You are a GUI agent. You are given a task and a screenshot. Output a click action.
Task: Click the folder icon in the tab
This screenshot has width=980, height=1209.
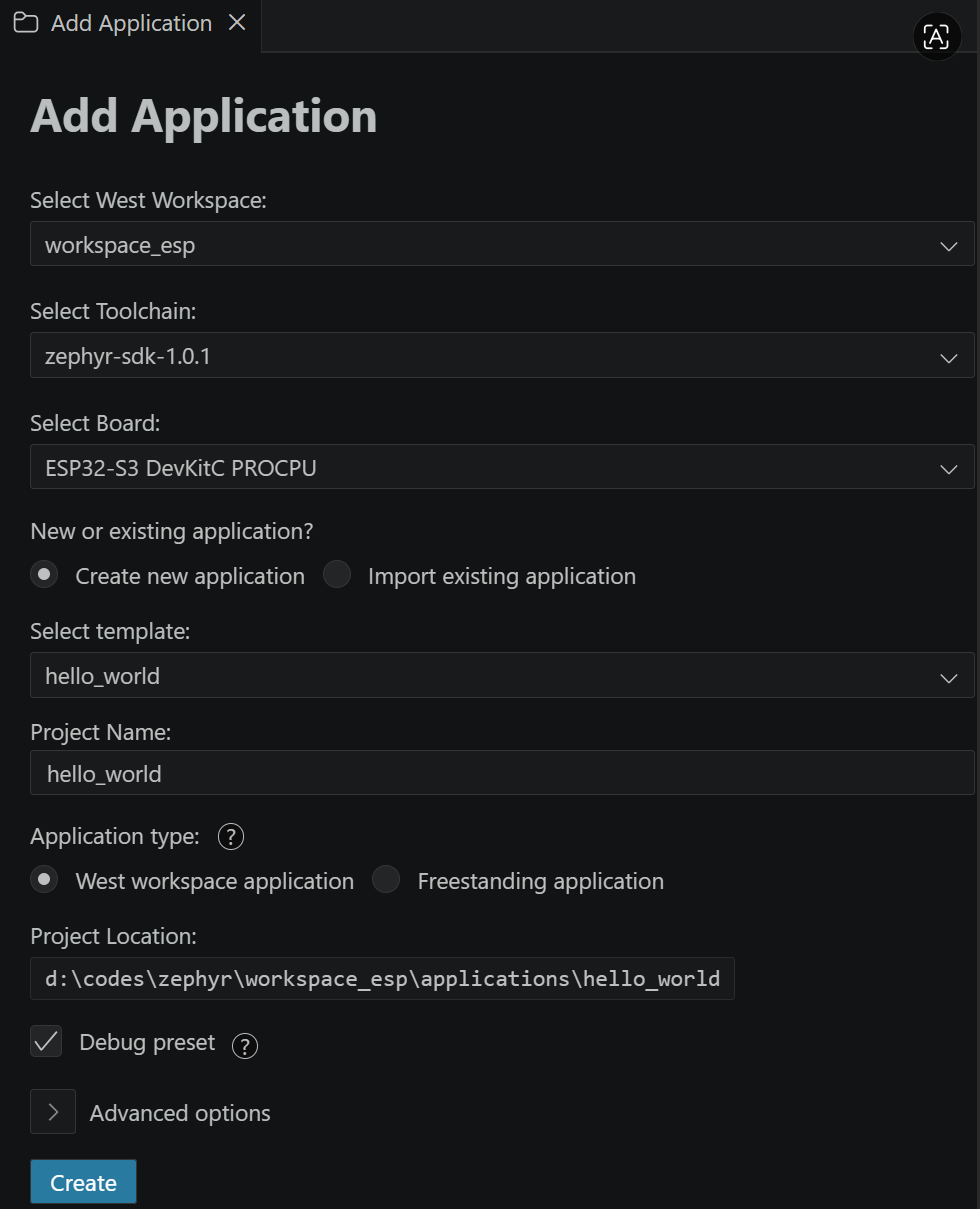pyautogui.click(x=26, y=23)
